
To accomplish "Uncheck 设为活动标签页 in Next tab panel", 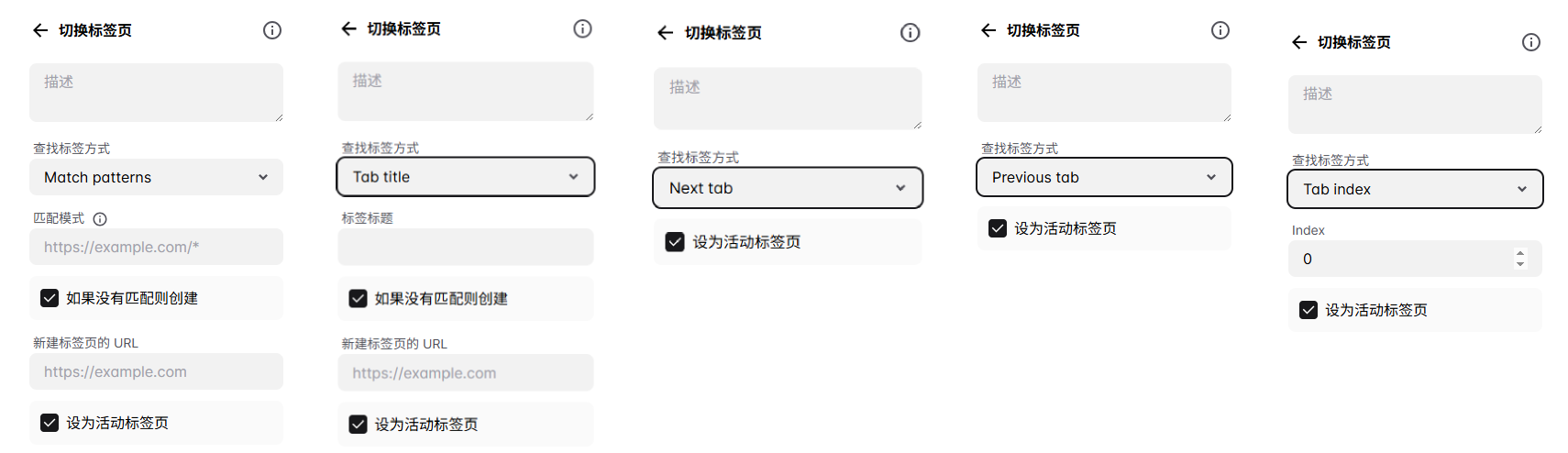I will pos(675,242).
